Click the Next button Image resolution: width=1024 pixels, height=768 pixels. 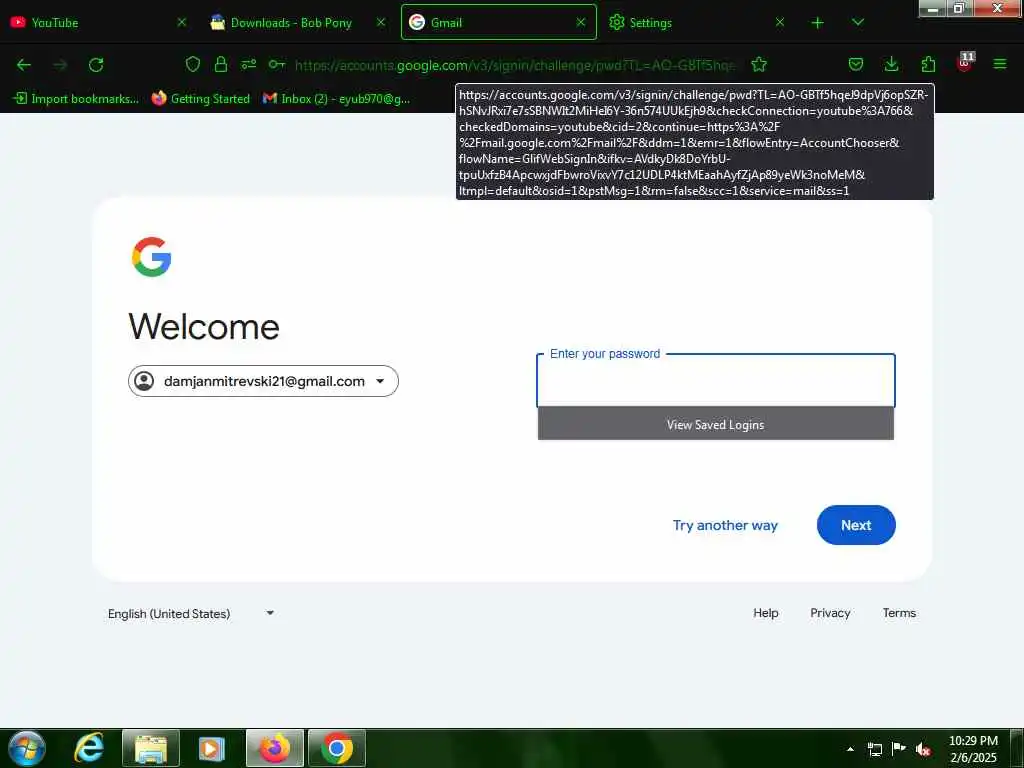point(856,525)
